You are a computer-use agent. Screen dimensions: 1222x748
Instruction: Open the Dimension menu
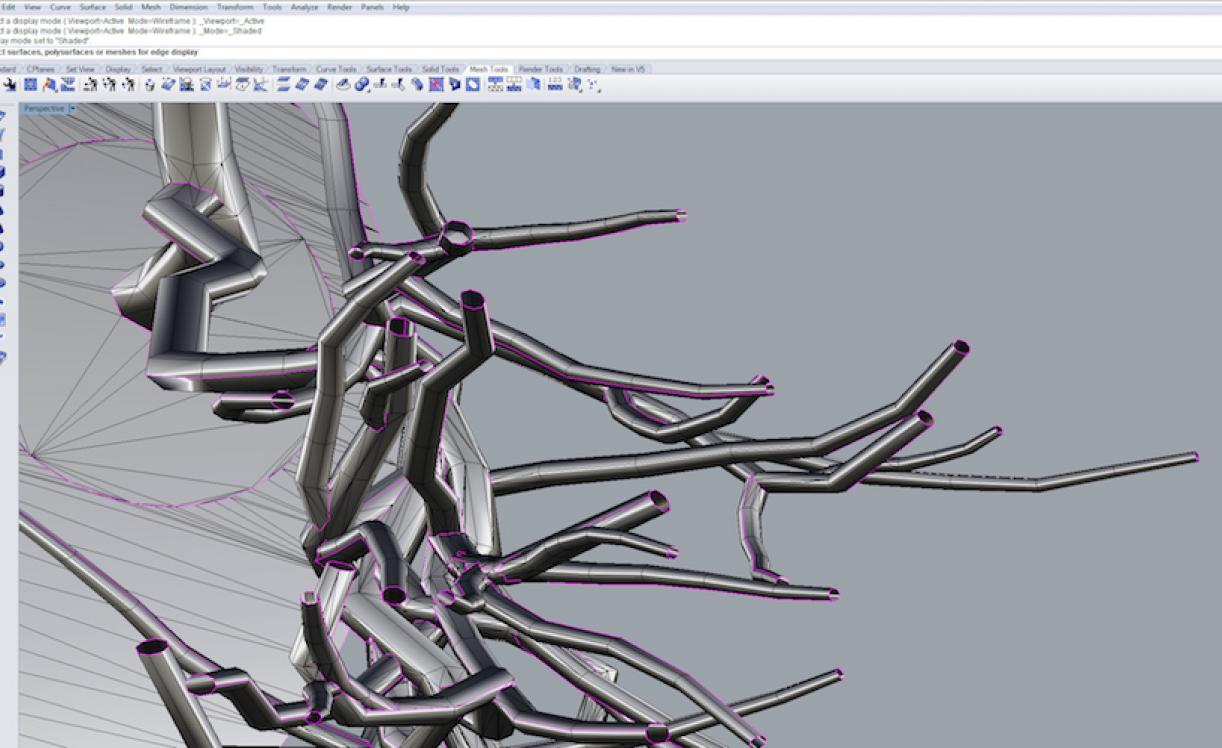(189, 7)
